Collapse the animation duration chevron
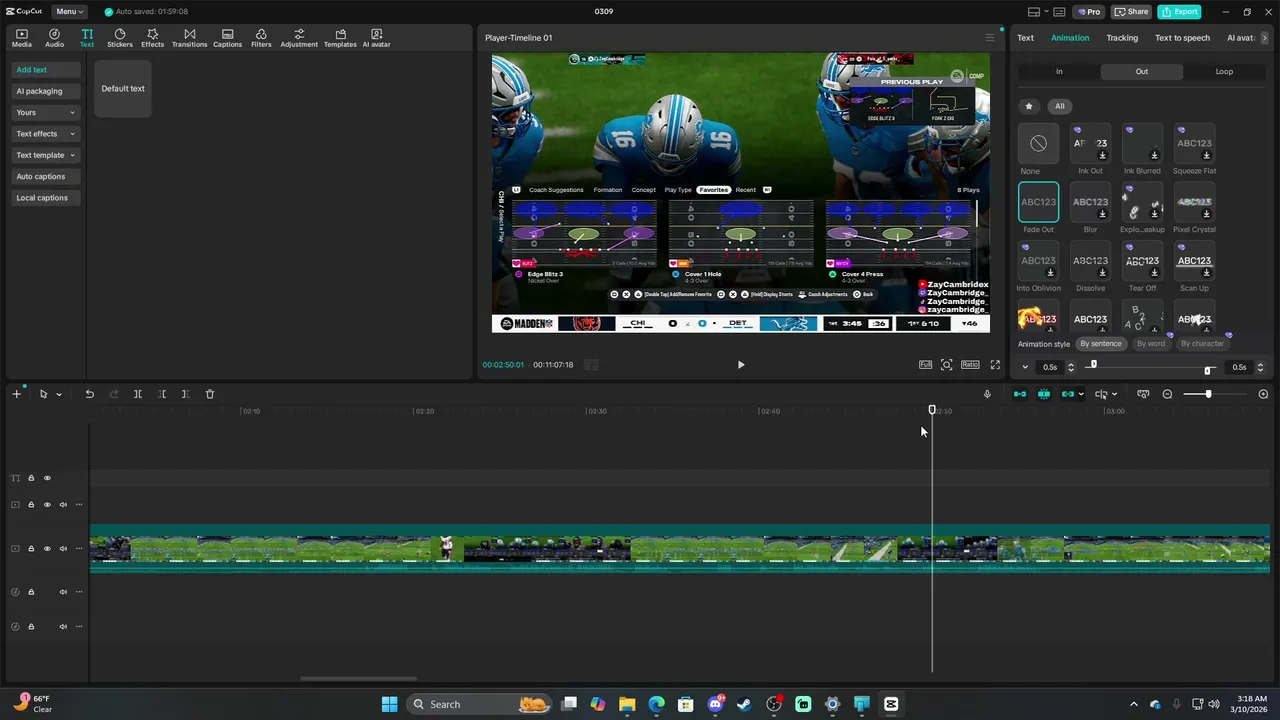The width and height of the screenshot is (1280, 720). pyautogui.click(x=1025, y=367)
